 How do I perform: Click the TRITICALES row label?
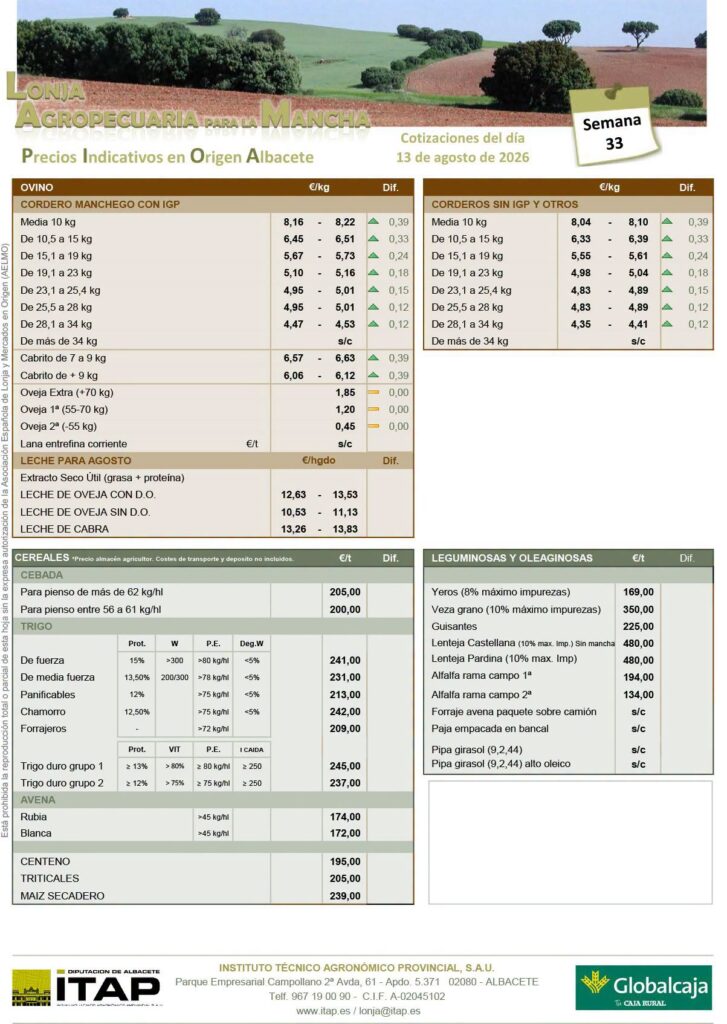click(50, 878)
